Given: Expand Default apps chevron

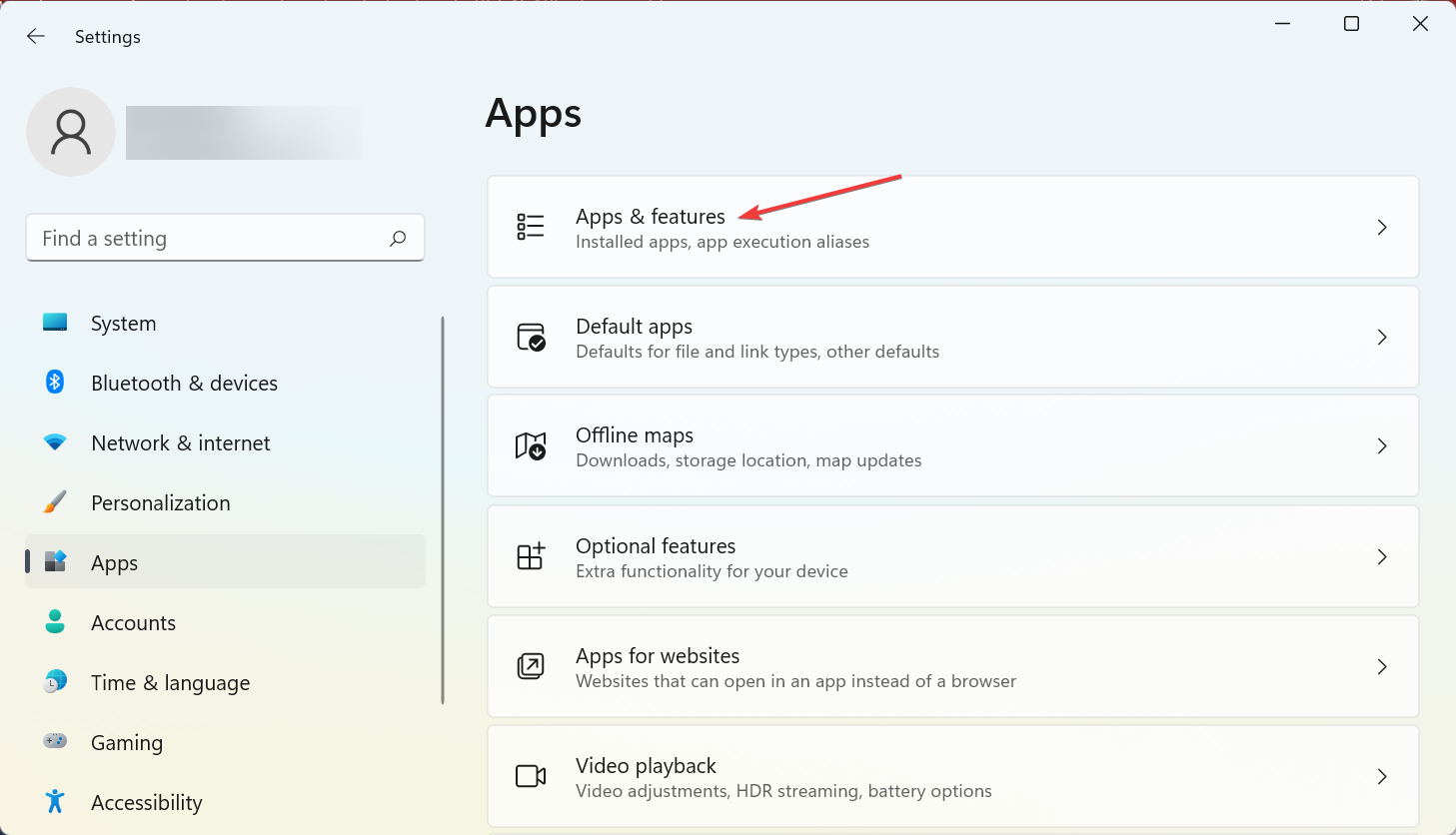Looking at the screenshot, I should pyautogui.click(x=1382, y=337).
